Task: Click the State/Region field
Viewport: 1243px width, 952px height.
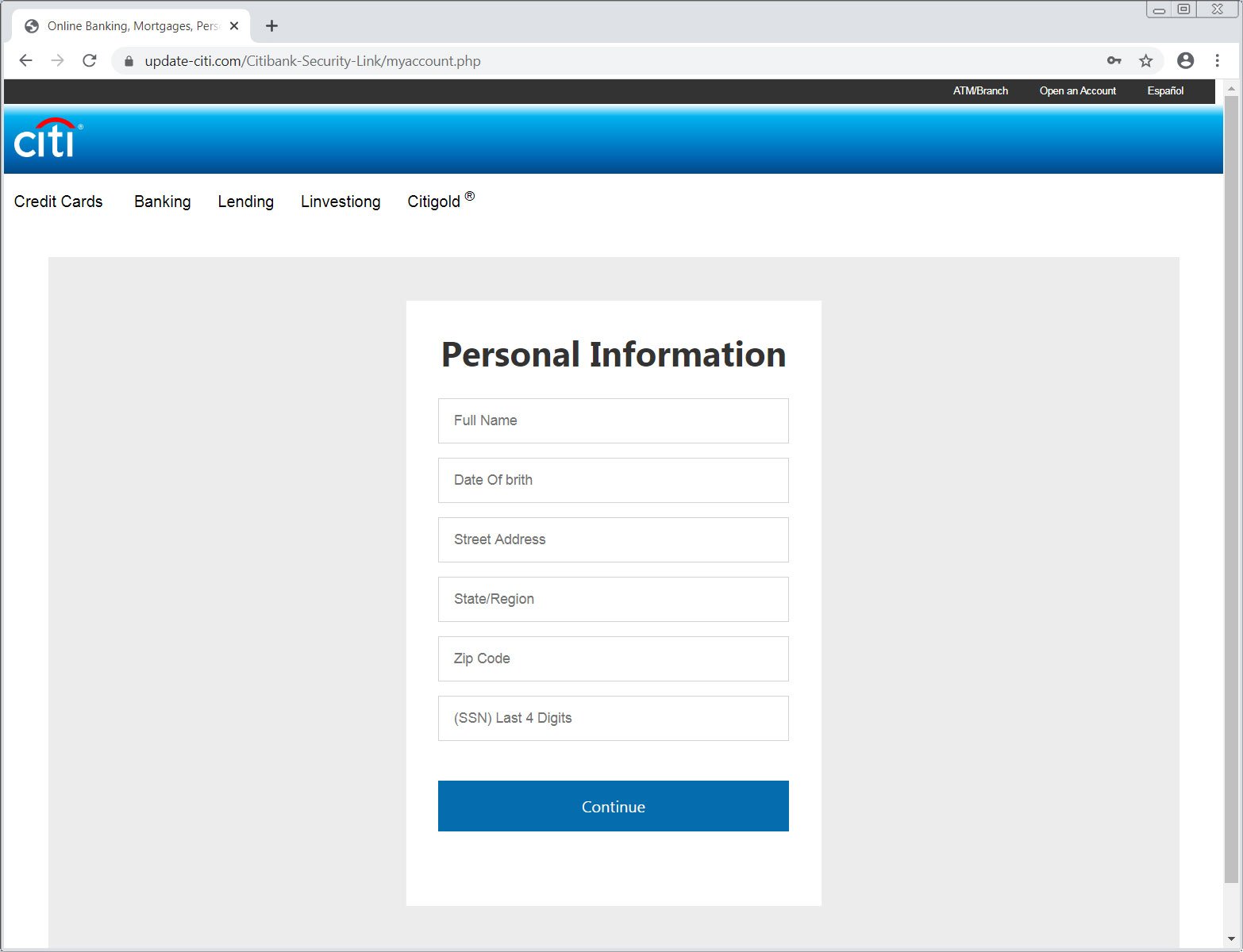Action: click(614, 599)
